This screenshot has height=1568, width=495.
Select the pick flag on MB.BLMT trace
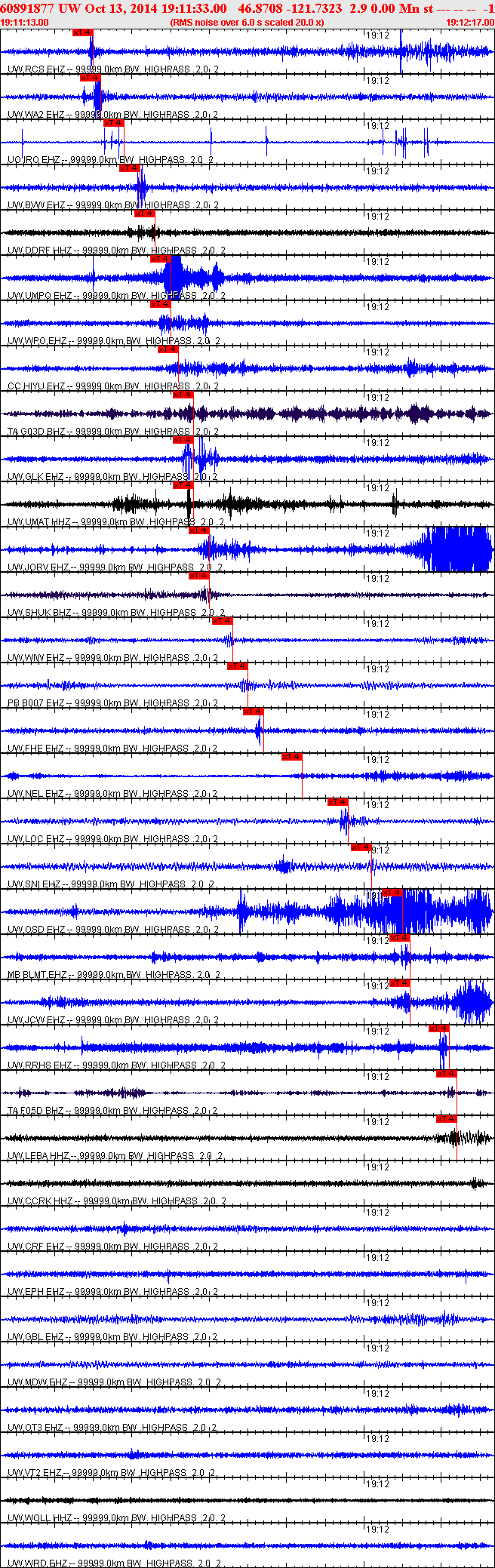(399, 938)
